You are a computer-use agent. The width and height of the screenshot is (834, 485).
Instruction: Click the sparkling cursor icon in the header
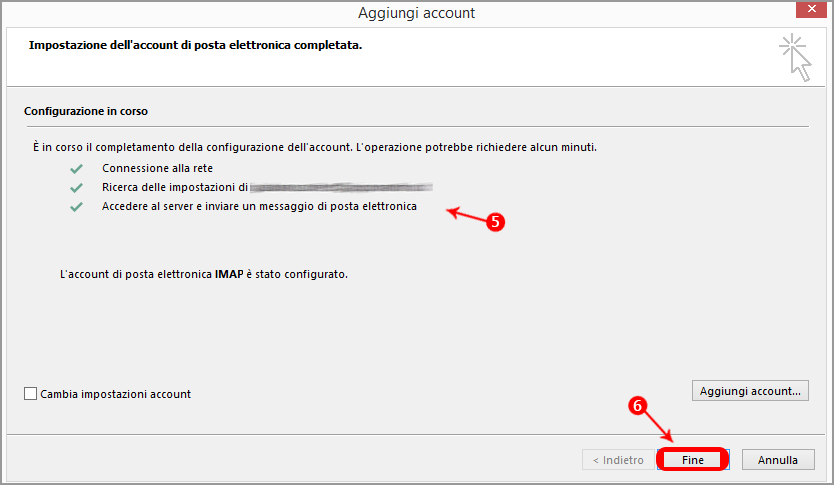(x=794, y=56)
